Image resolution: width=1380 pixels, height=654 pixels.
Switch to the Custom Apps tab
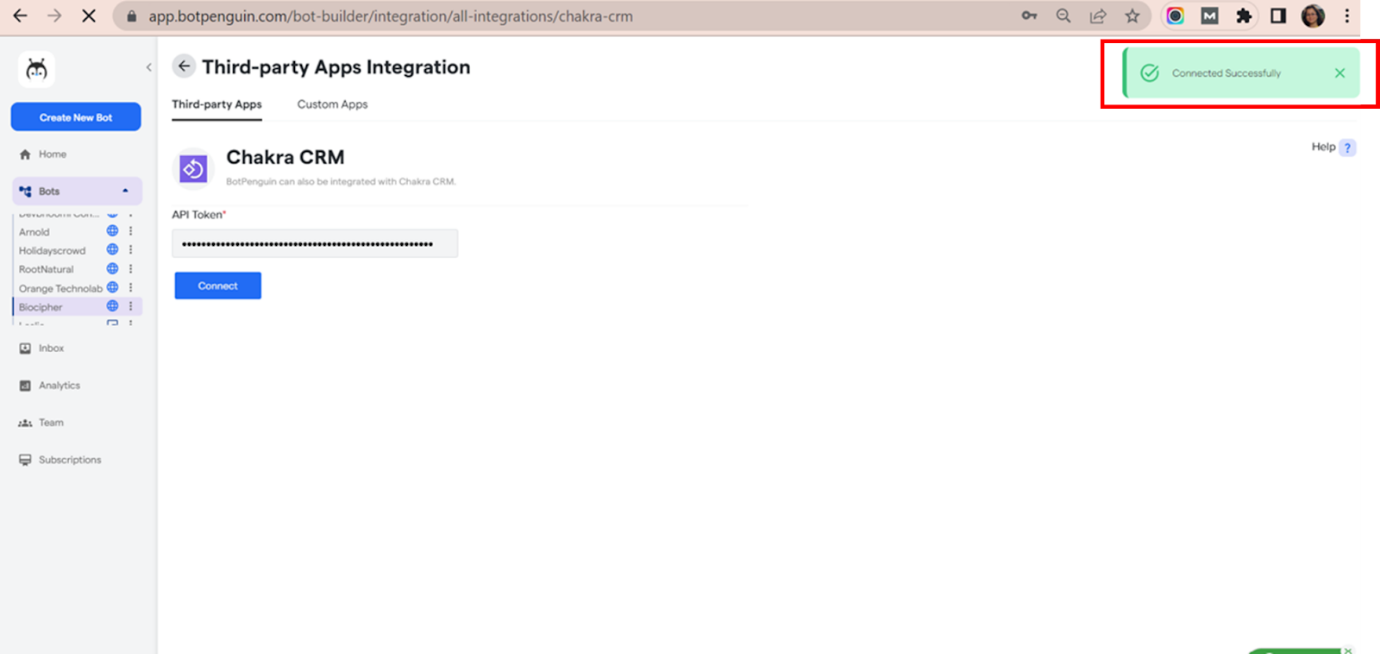point(332,104)
